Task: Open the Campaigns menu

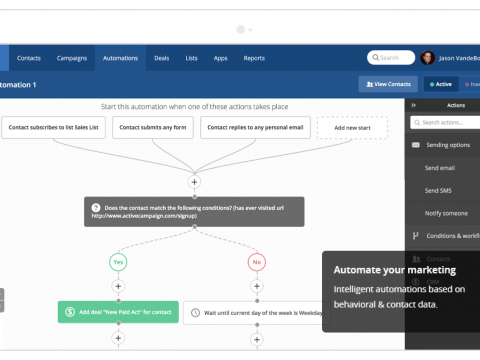Action: pyautogui.click(x=72, y=58)
